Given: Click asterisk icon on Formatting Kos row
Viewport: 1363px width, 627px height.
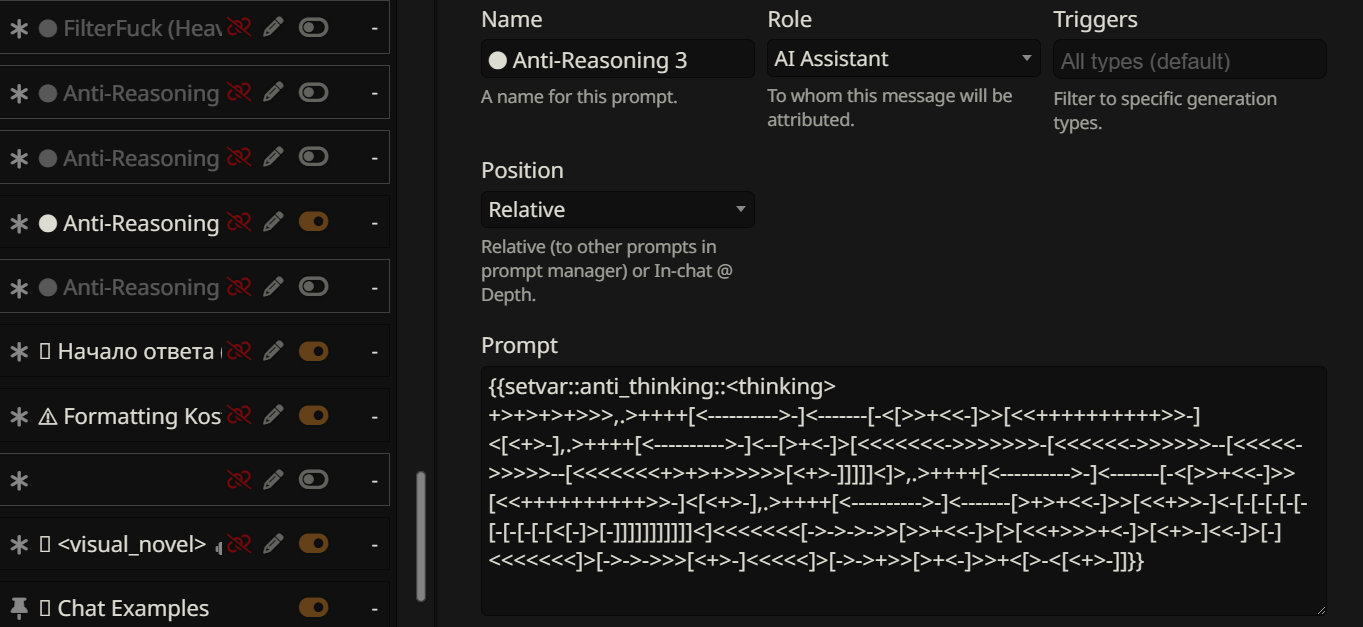Looking at the screenshot, I should pos(19,417).
